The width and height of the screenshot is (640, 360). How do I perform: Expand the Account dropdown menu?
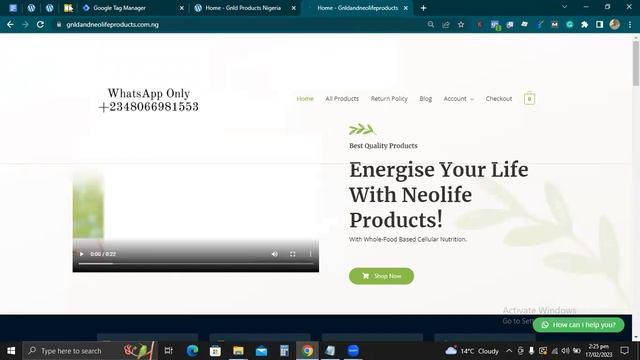click(x=458, y=99)
